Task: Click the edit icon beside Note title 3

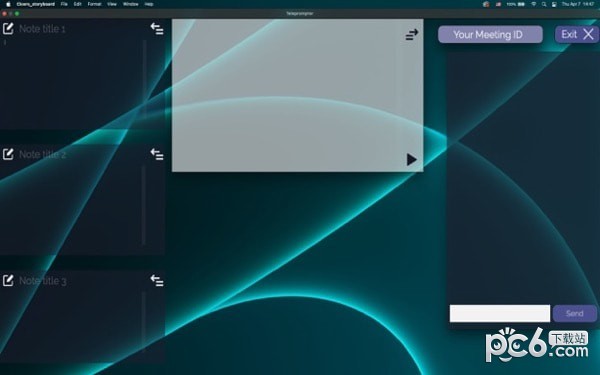Action: (8, 280)
